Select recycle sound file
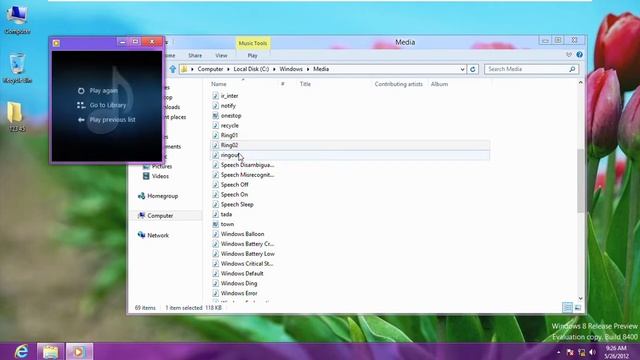Viewport: 640px width, 360px height. pyautogui.click(x=229, y=126)
